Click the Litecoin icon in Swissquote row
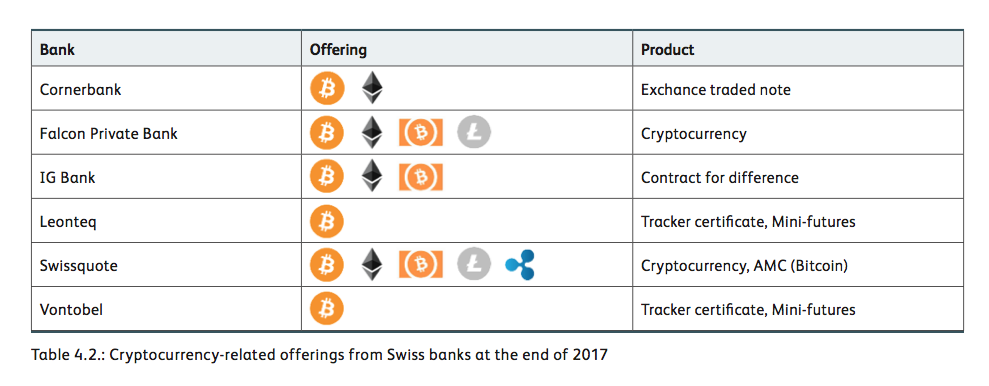The width and height of the screenshot is (989, 386). pyautogui.click(x=474, y=265)
